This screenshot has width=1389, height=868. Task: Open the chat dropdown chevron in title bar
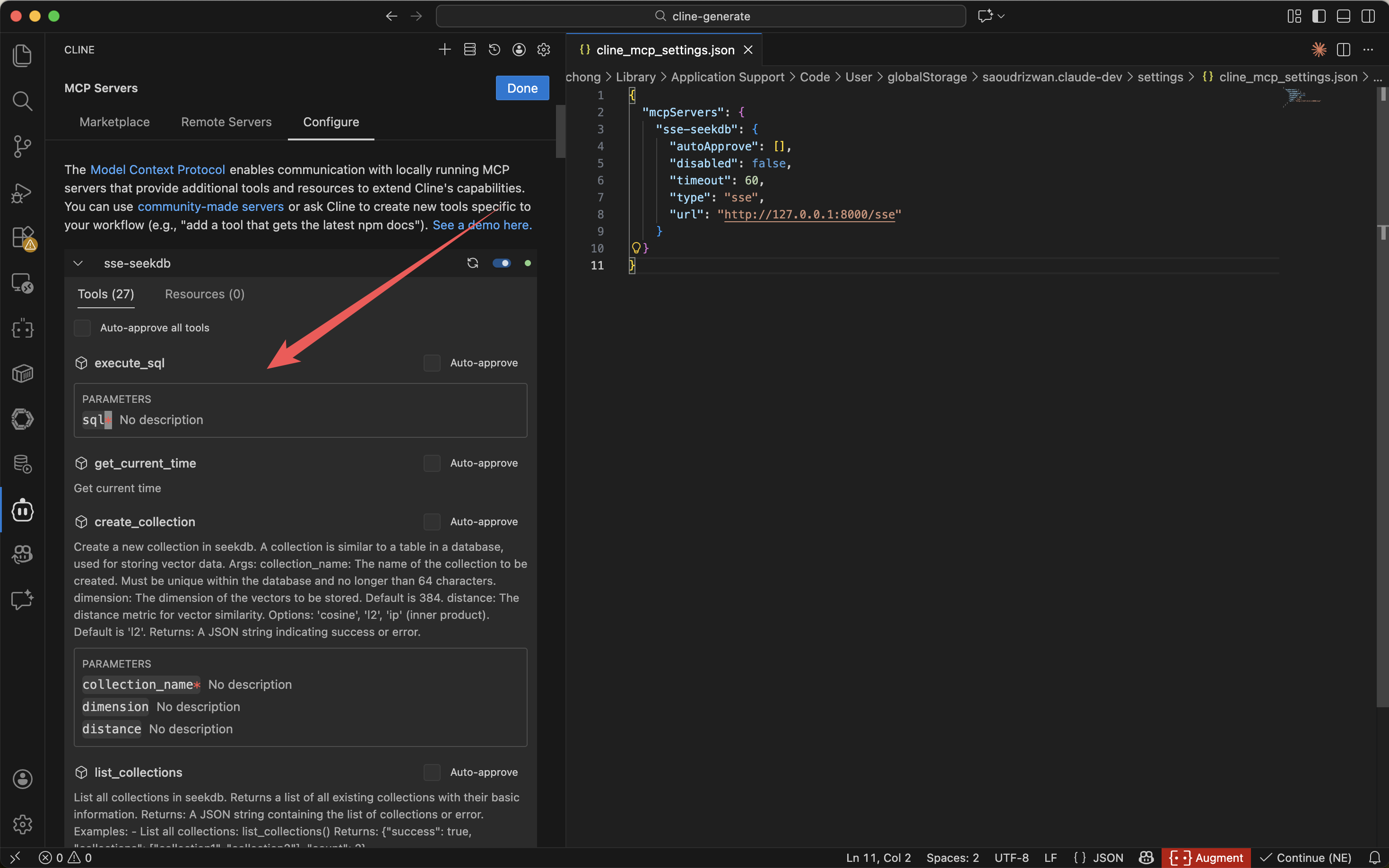pyautogui.click(x=1001, y=16)
